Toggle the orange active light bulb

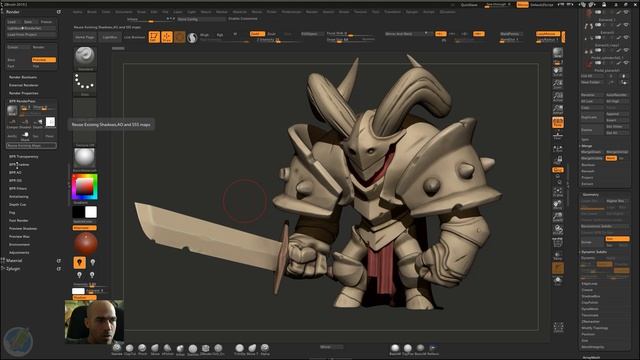[x=79, y=262]
